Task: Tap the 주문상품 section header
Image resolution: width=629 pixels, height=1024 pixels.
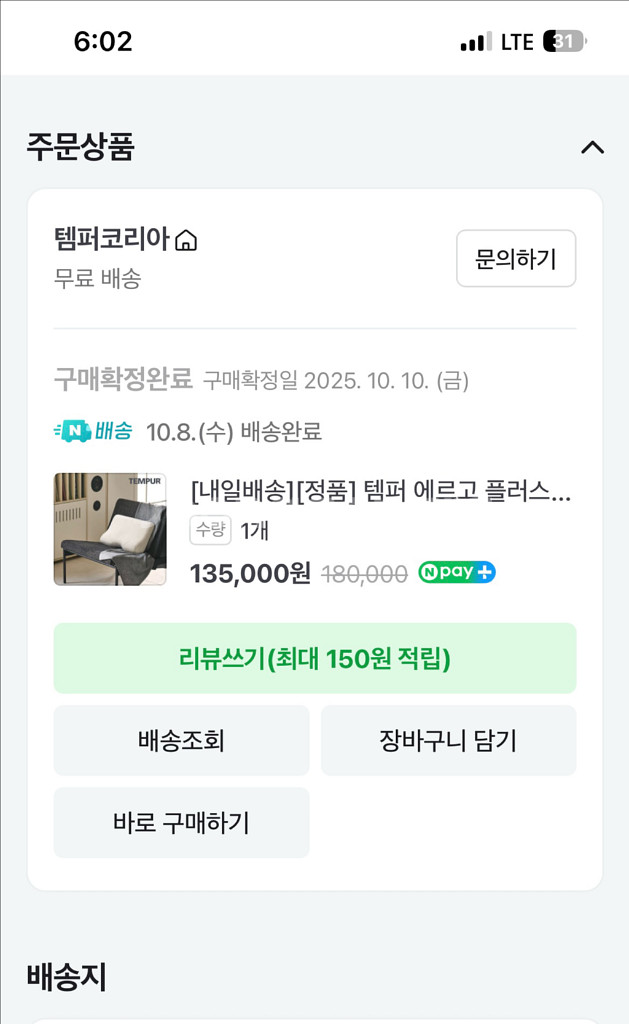Action: [80, 147]
